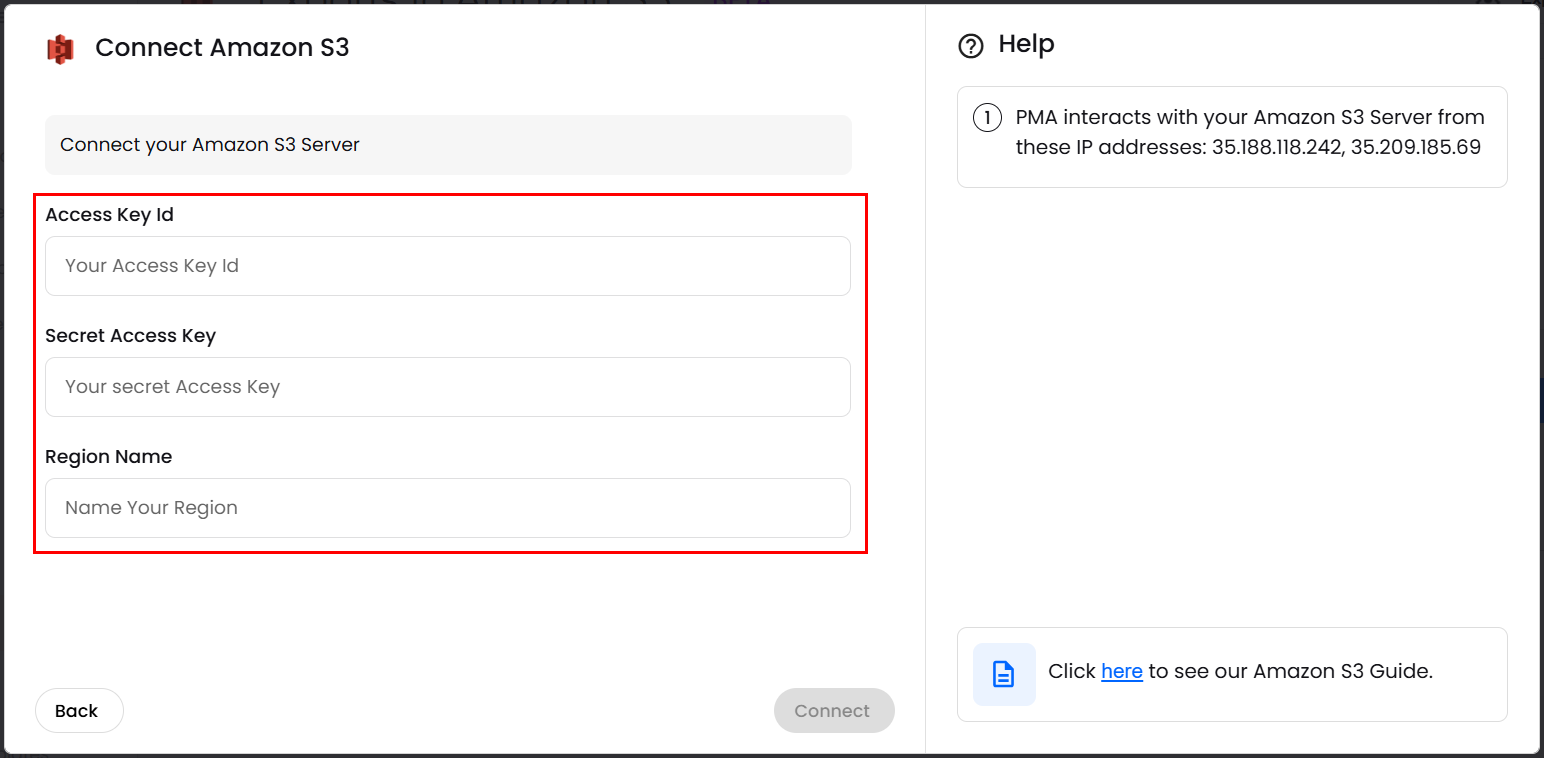The width and height of the screenshot is (1544, 758).
Task: Click the Amazon S3 logo icon
Action: [61, 49]
